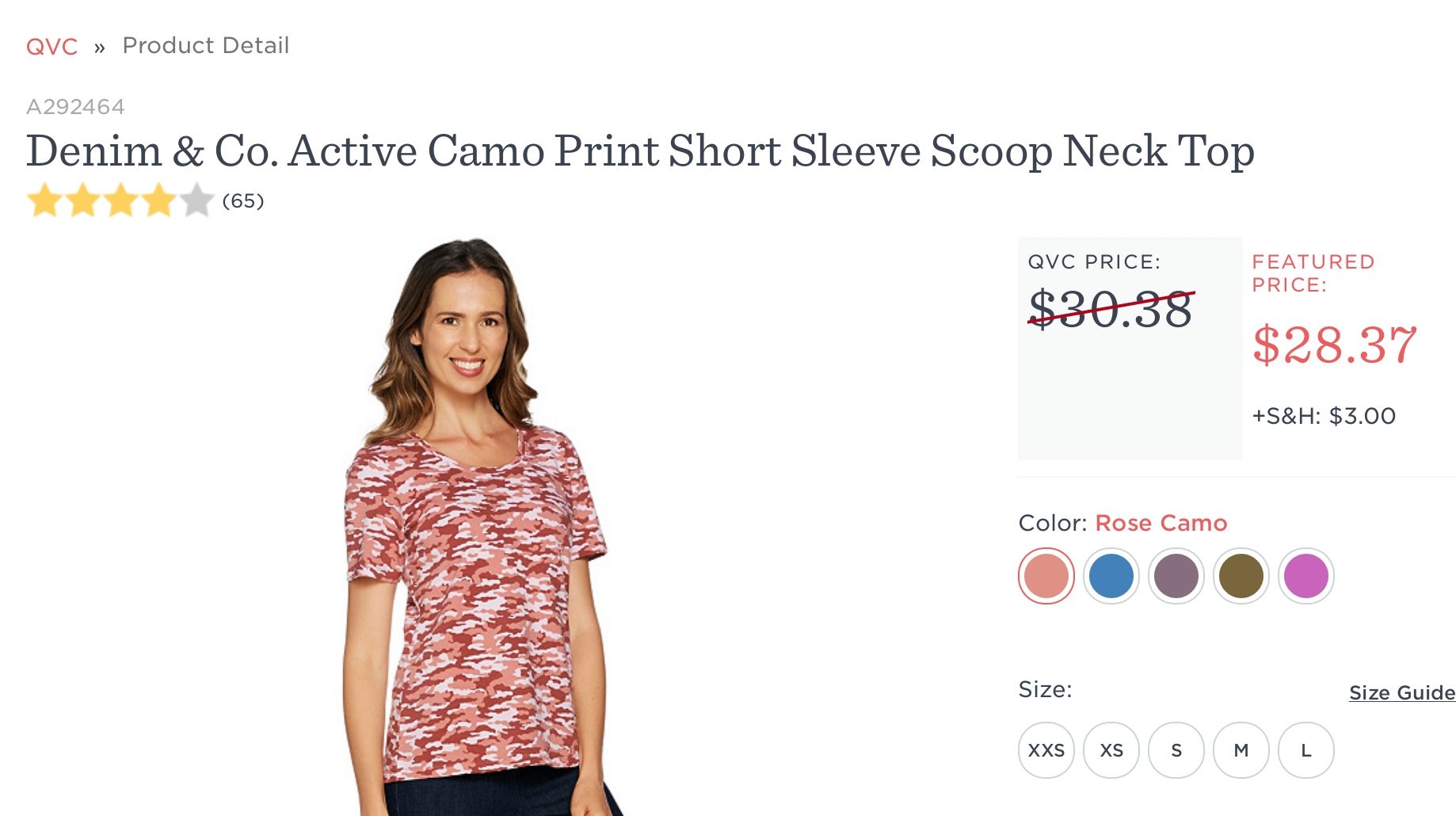Select size XXS

pyautogui.click(x=1046, y=750)
